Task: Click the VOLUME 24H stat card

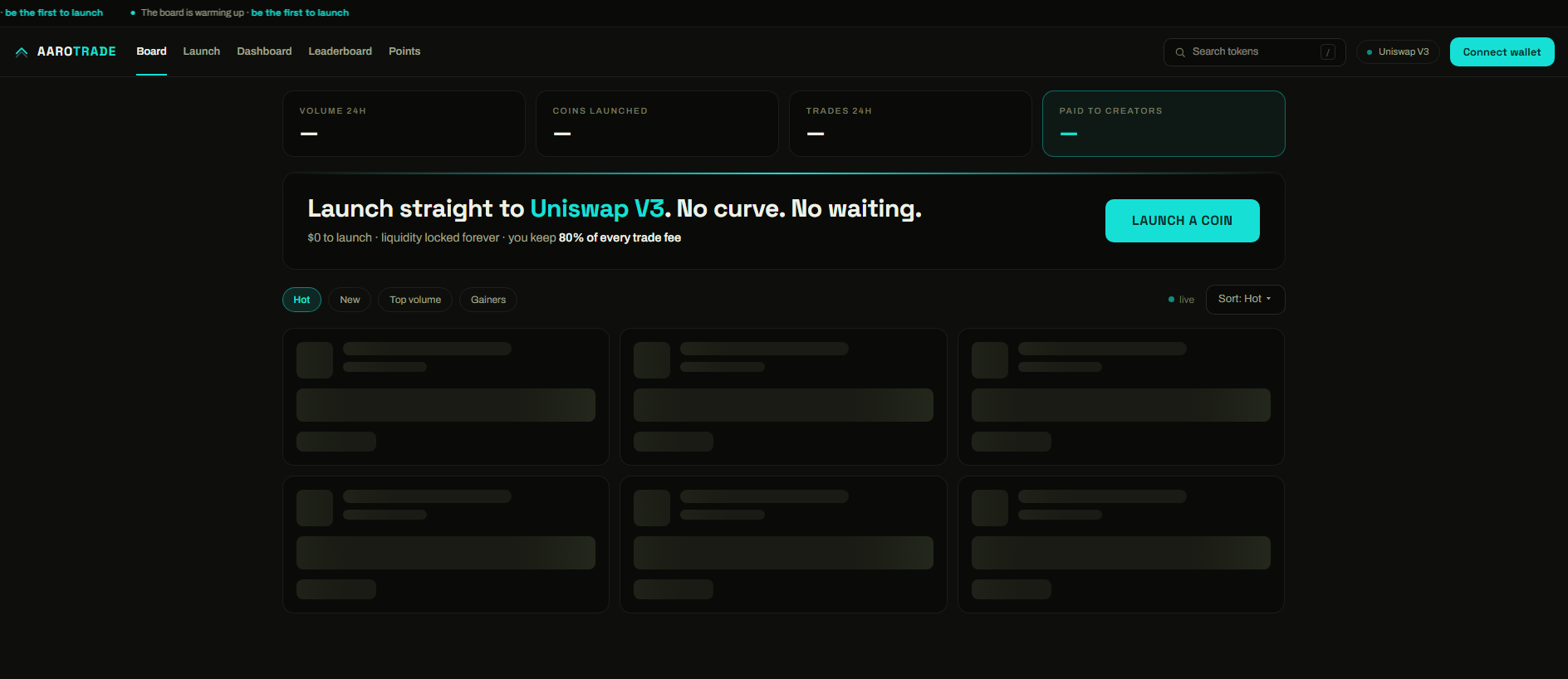Action: pyautogui.click(x=404, y=124)
